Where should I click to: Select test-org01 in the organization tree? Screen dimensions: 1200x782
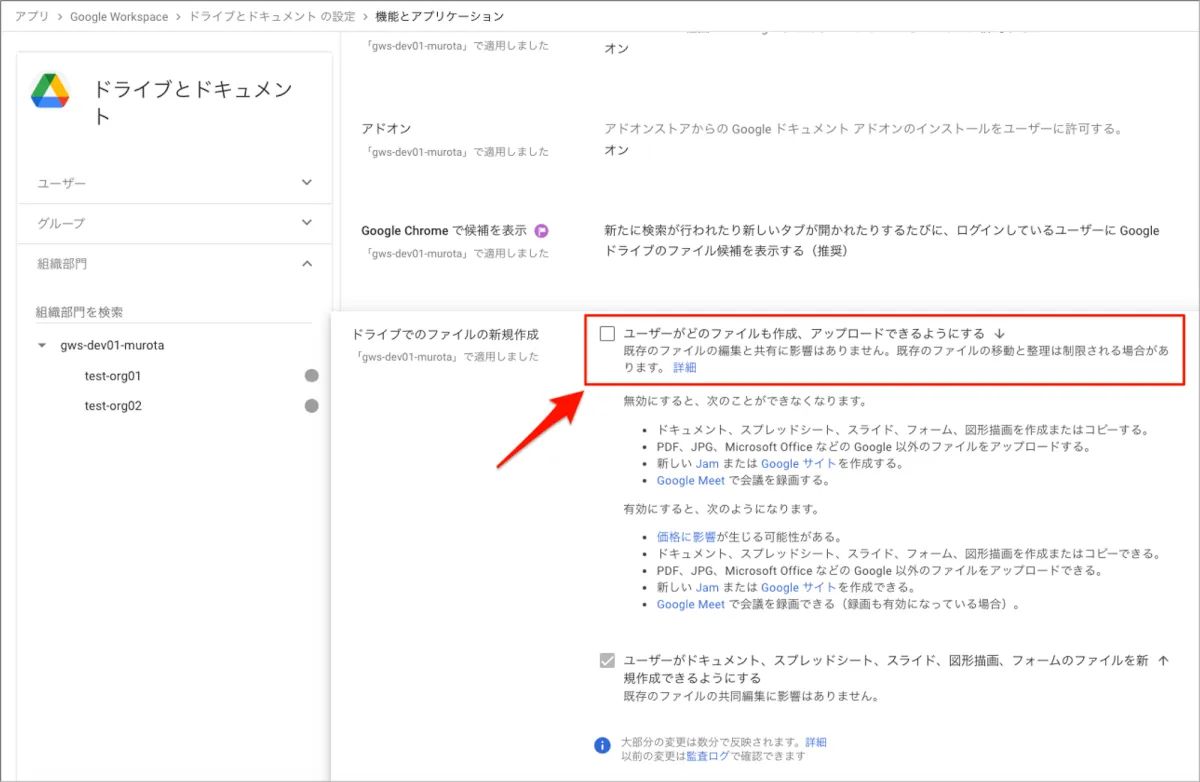coord(113,376)
